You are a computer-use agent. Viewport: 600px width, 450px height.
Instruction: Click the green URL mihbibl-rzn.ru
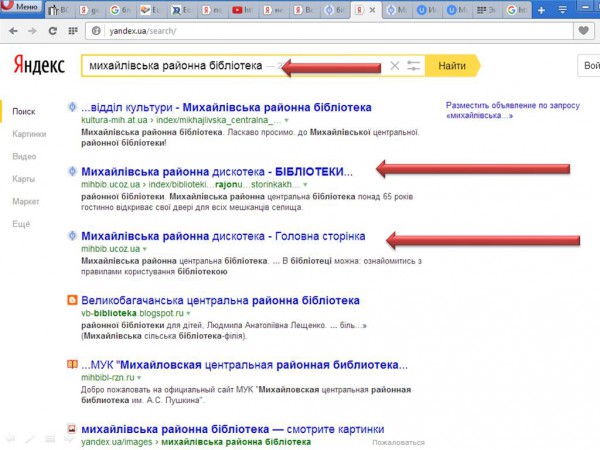[108, 377]
